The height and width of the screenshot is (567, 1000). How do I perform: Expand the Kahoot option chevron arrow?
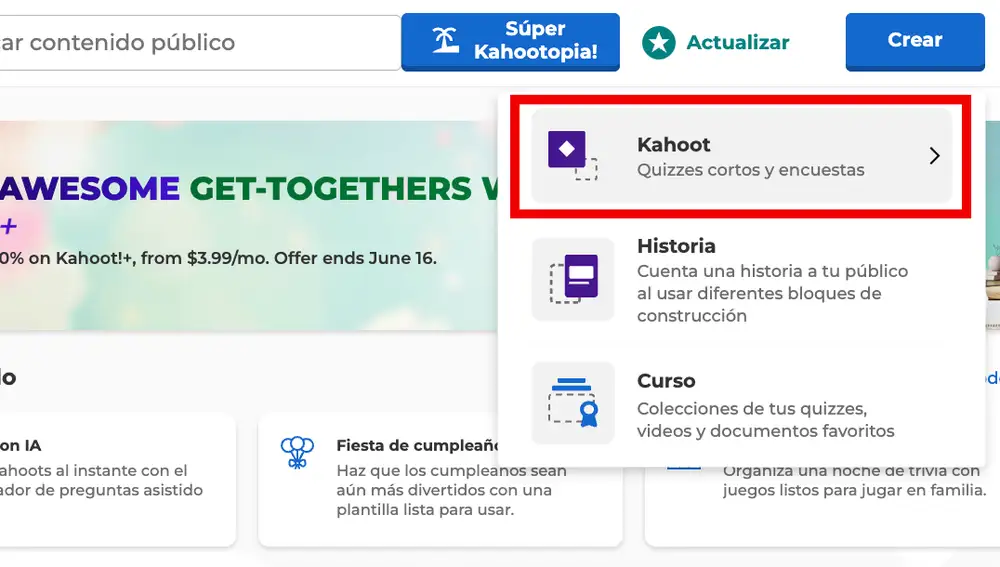pyautogui.click(x=934, y=156)
